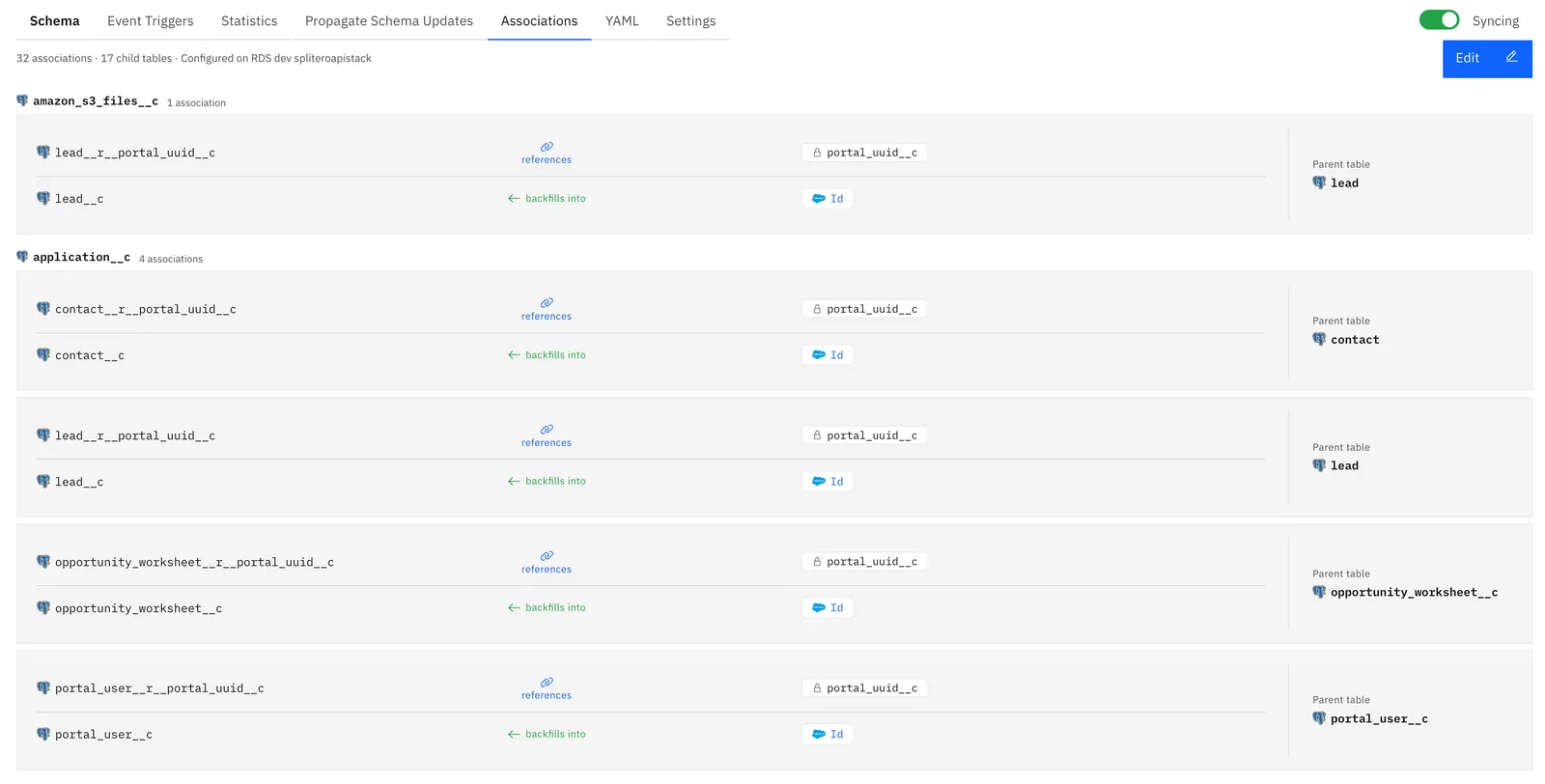Open parent table opportunity_worksheet__c

click(x=1415, y=593)
